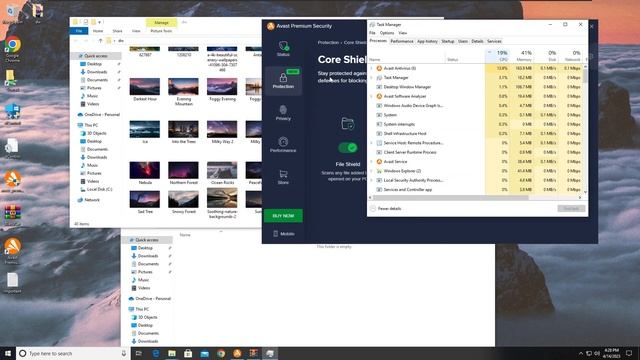Image resolution: width=640 pixels, height=360 pixels.
Task: Show hidden tray icons chevron
Action: pos(580,353)
